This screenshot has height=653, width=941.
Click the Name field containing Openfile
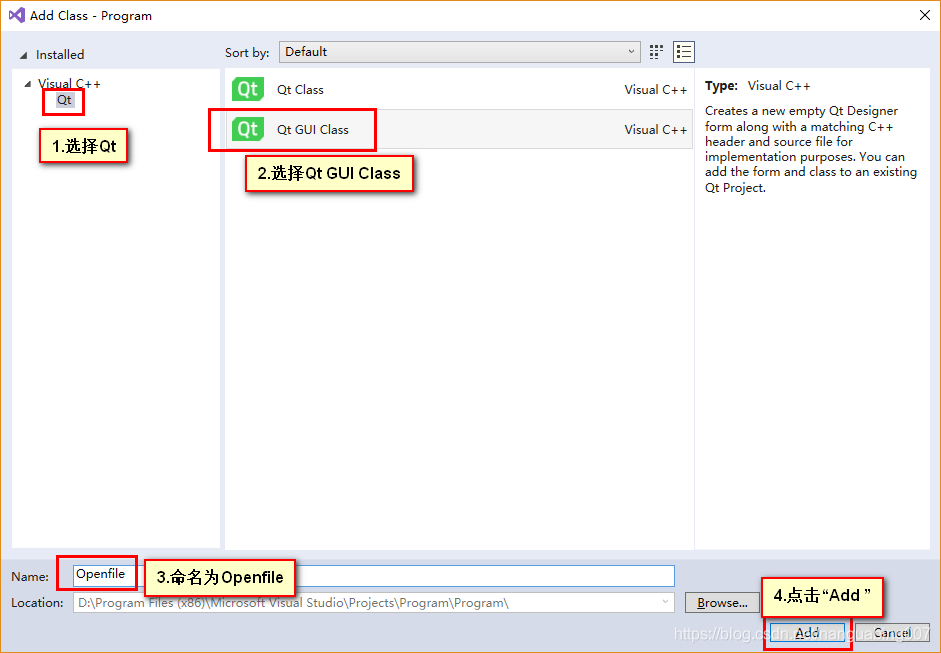[373, 576]
